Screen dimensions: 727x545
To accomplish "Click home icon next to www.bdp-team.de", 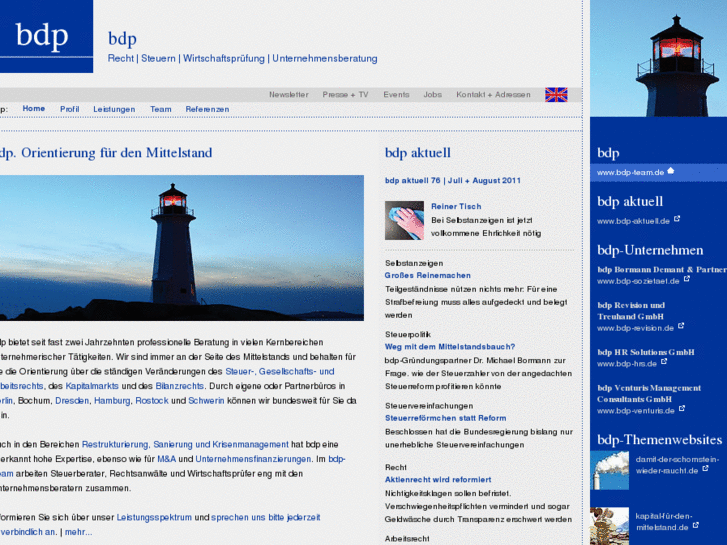I will [x=670, y=171].
